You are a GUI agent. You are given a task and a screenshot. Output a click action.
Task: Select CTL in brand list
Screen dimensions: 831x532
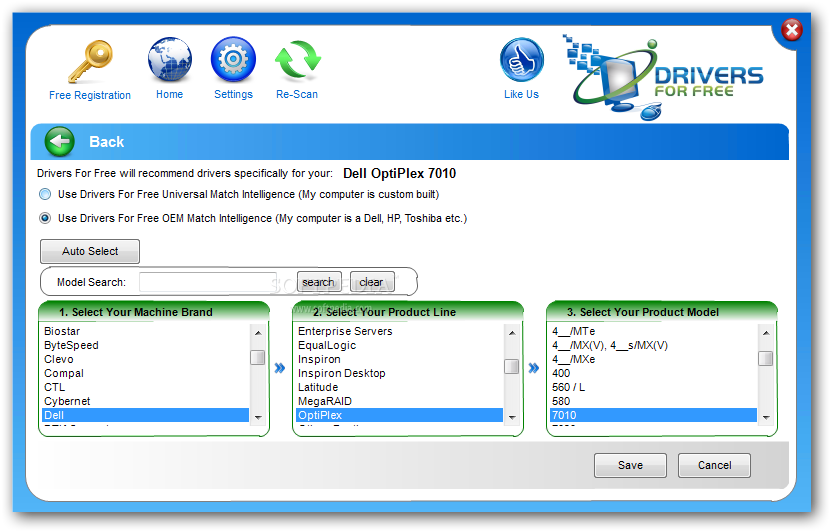[145, 387]
